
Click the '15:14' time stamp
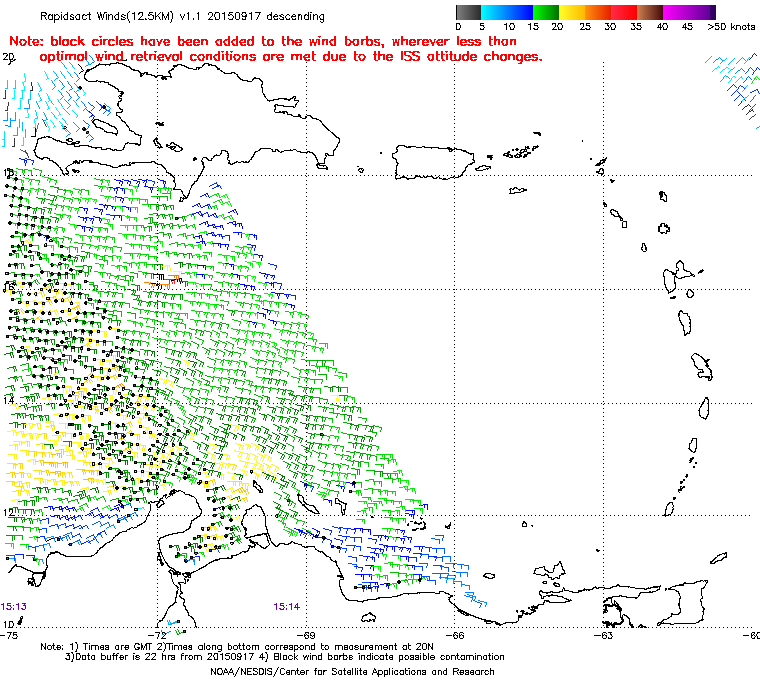pyautogui.click(x=286, y=607)
